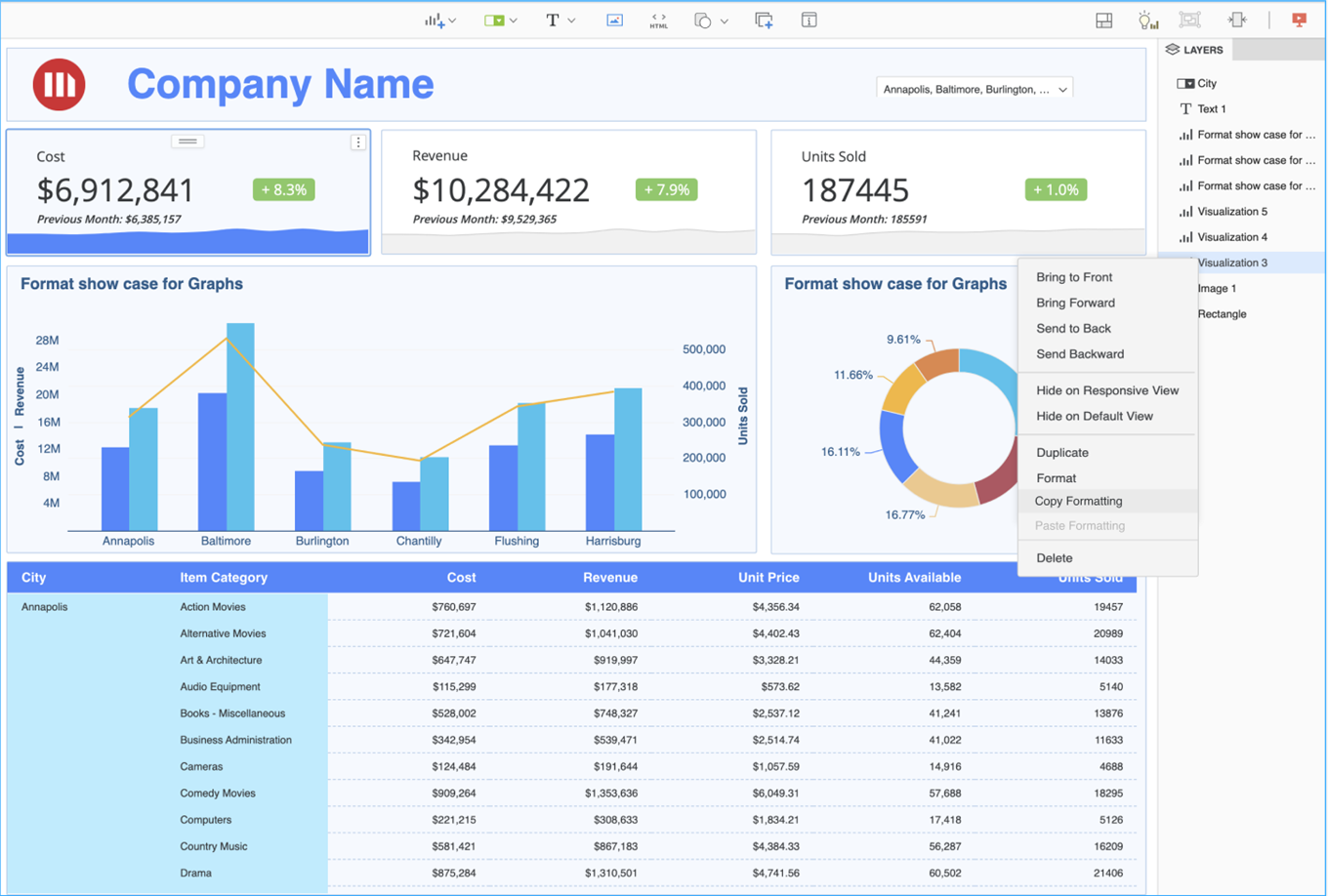Viewport: 1328px width, 896px height.
Task: Select Duplicate in the context menu
Action: (1062, 453)
